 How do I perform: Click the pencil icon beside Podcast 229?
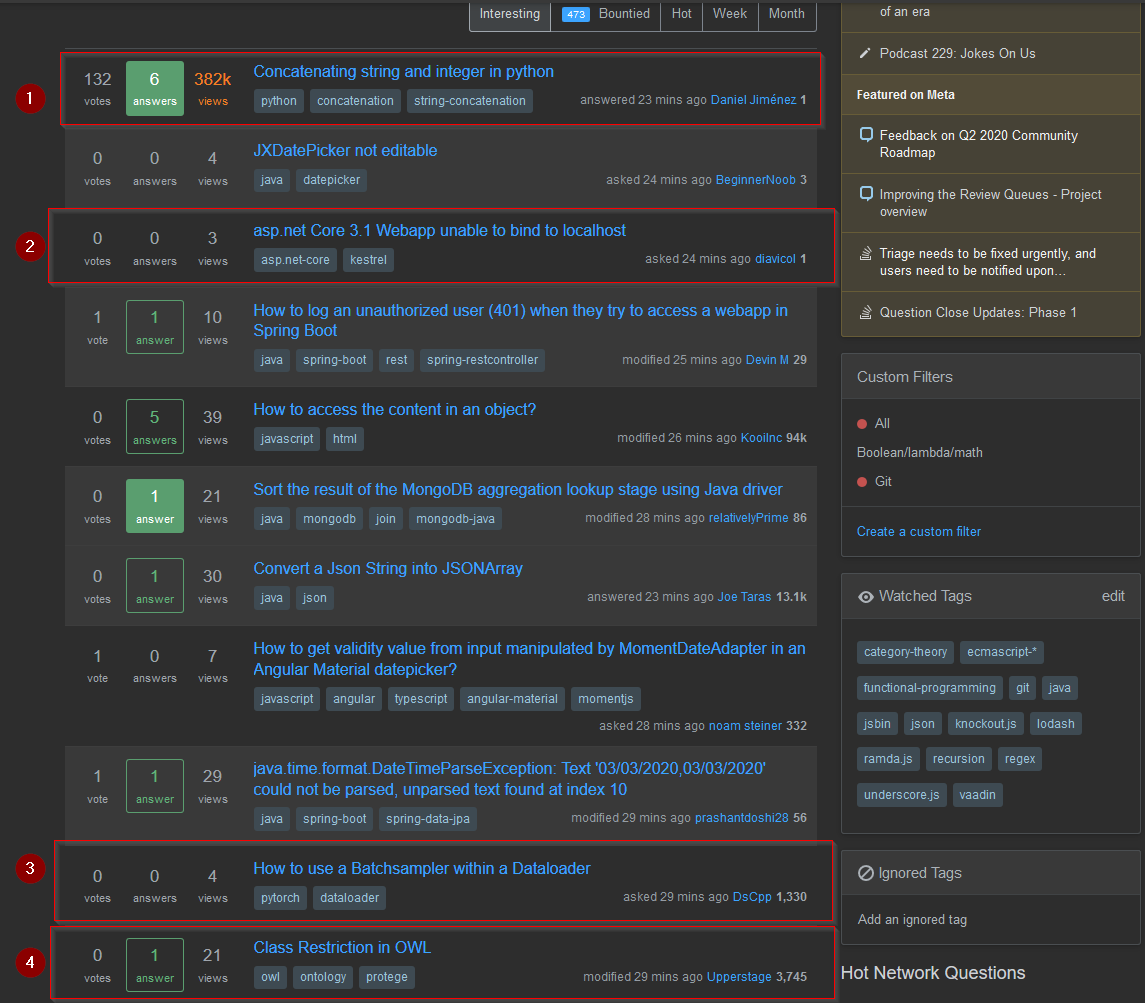(866, 53)
